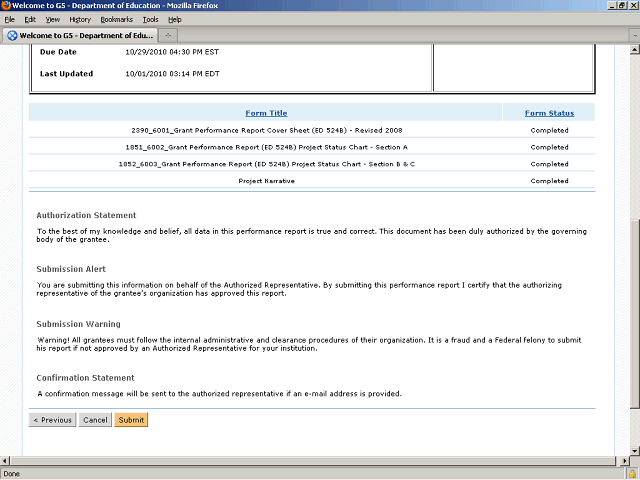Click the vertical scrollbar up arrow
The height and width of the screenshot is (480, 640).
tap(634, 50)
